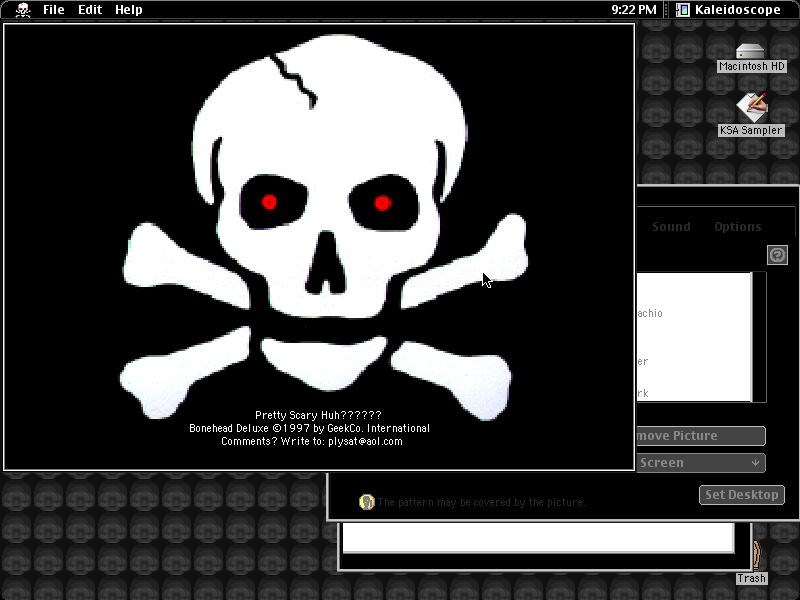Open the File menu
Viewport: 800px width, 600px height.
(54, 10)
